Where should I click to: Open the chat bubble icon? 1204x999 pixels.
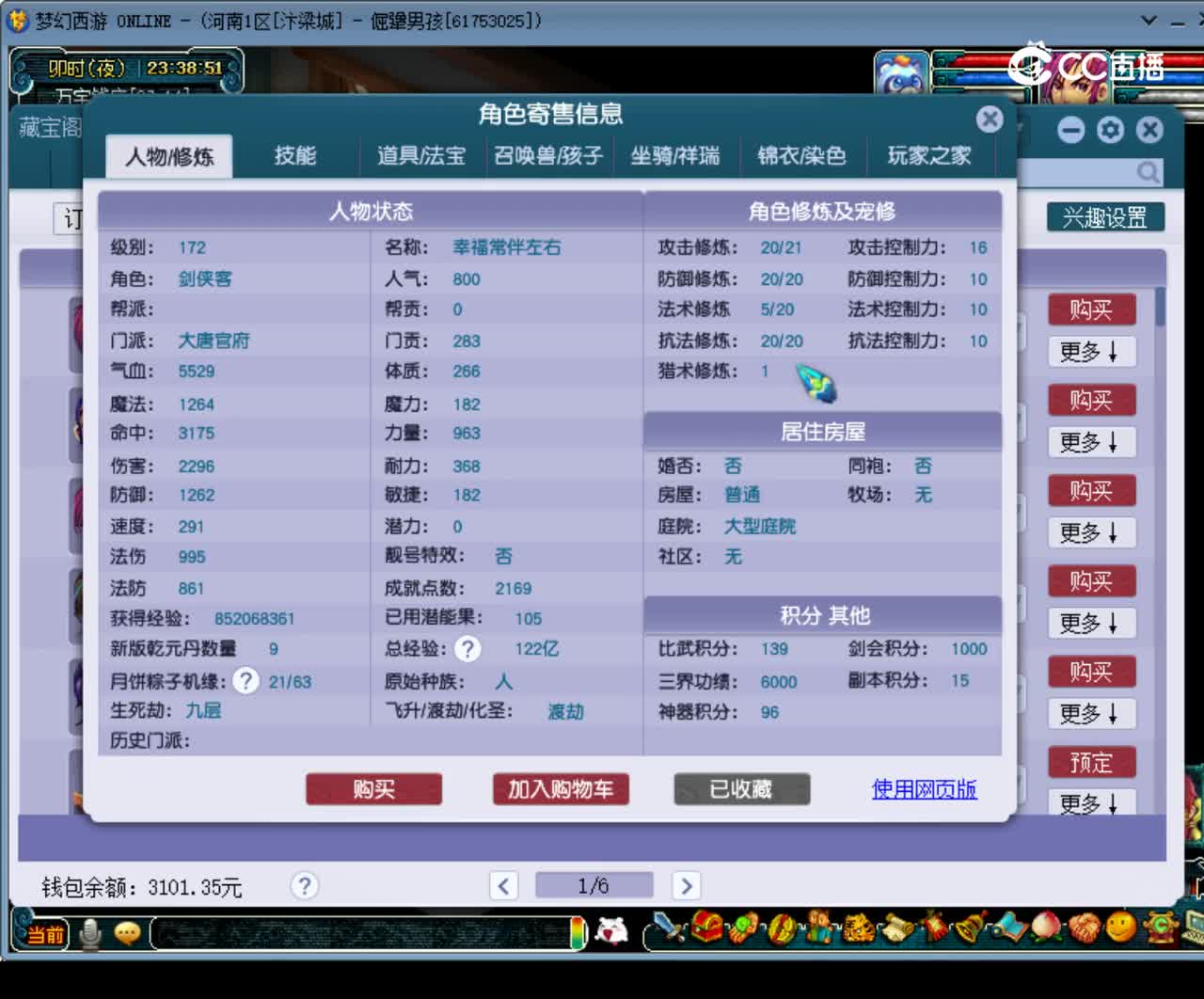click(127, 933)
